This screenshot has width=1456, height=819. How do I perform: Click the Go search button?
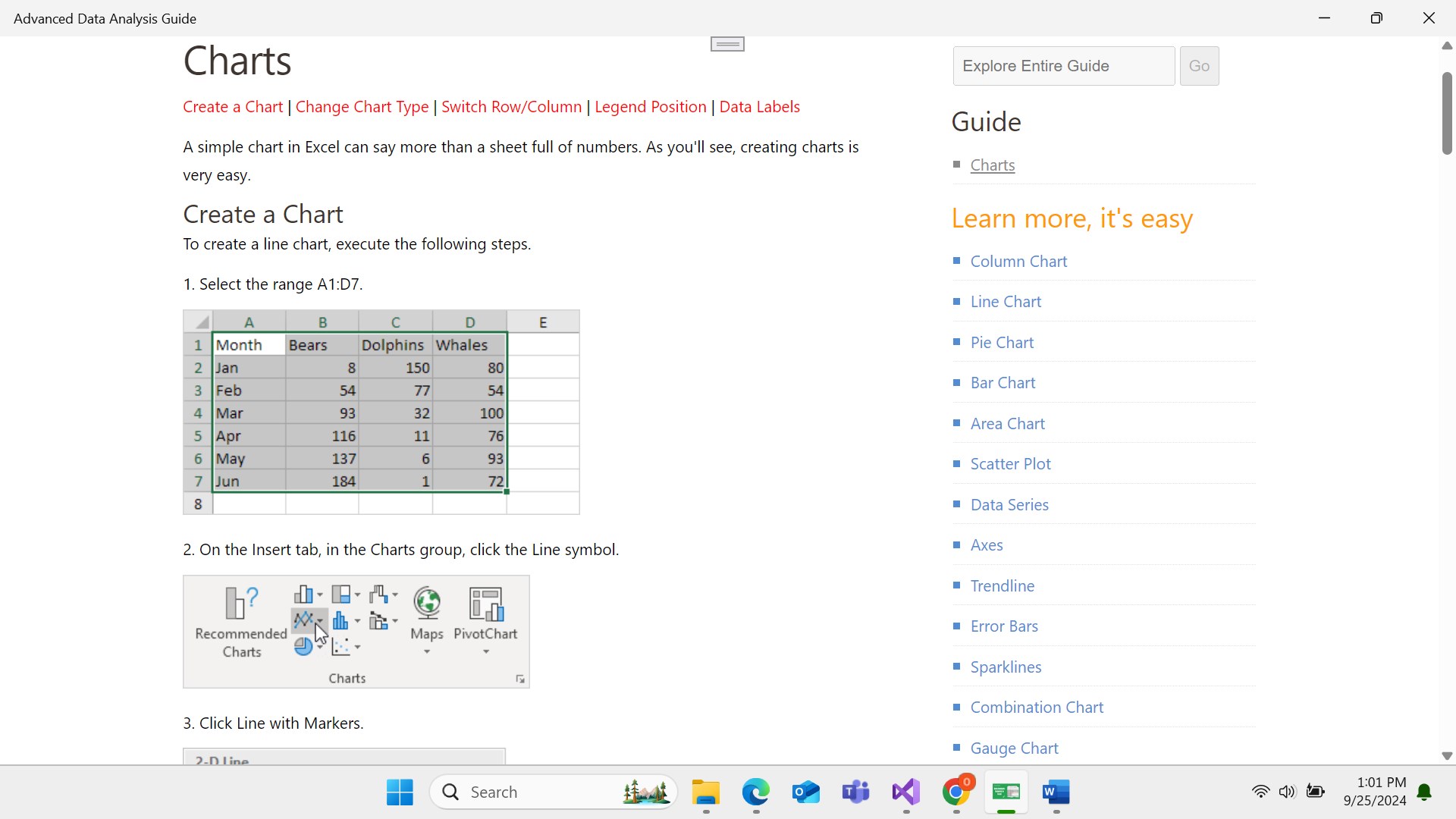tap(1199, 66)
